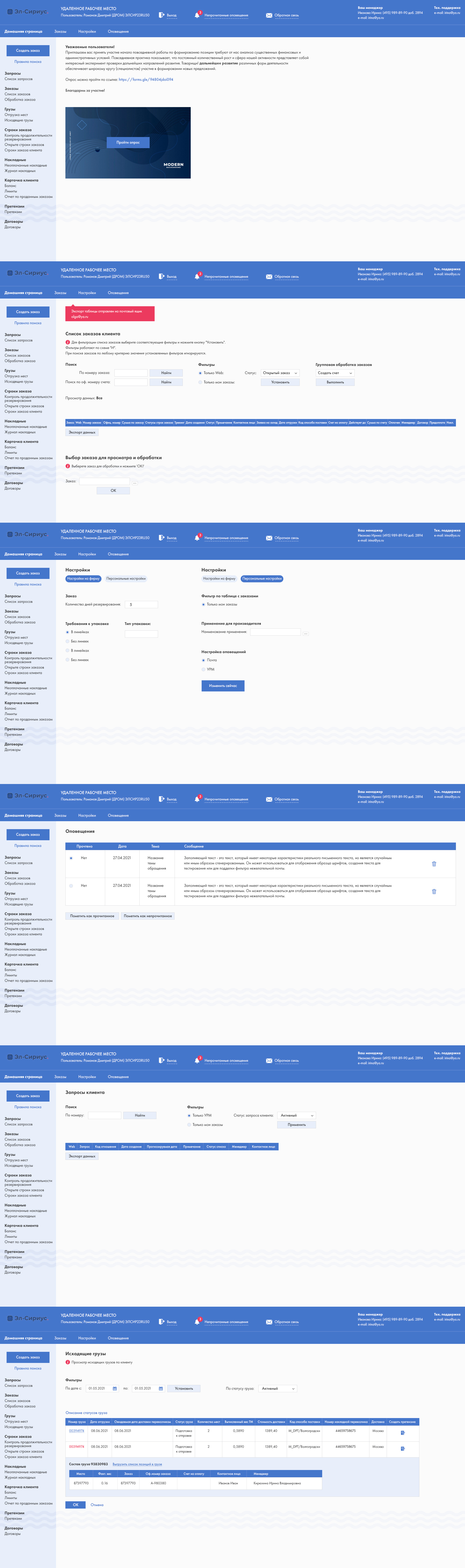This screenshot has height=1568, width=465.
Task: Delete the first notification with trash icon
Action: point(434,864)
